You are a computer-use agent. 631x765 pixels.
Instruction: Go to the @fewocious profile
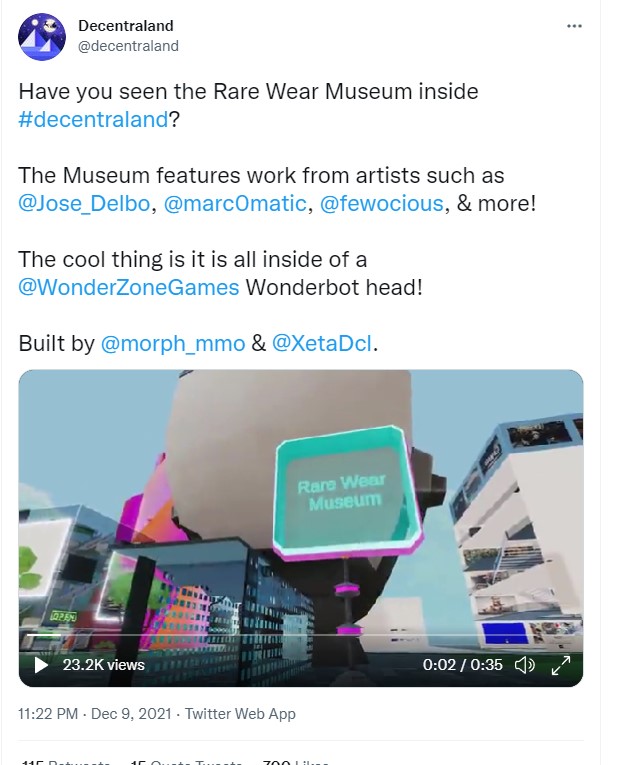coord(381,203)
